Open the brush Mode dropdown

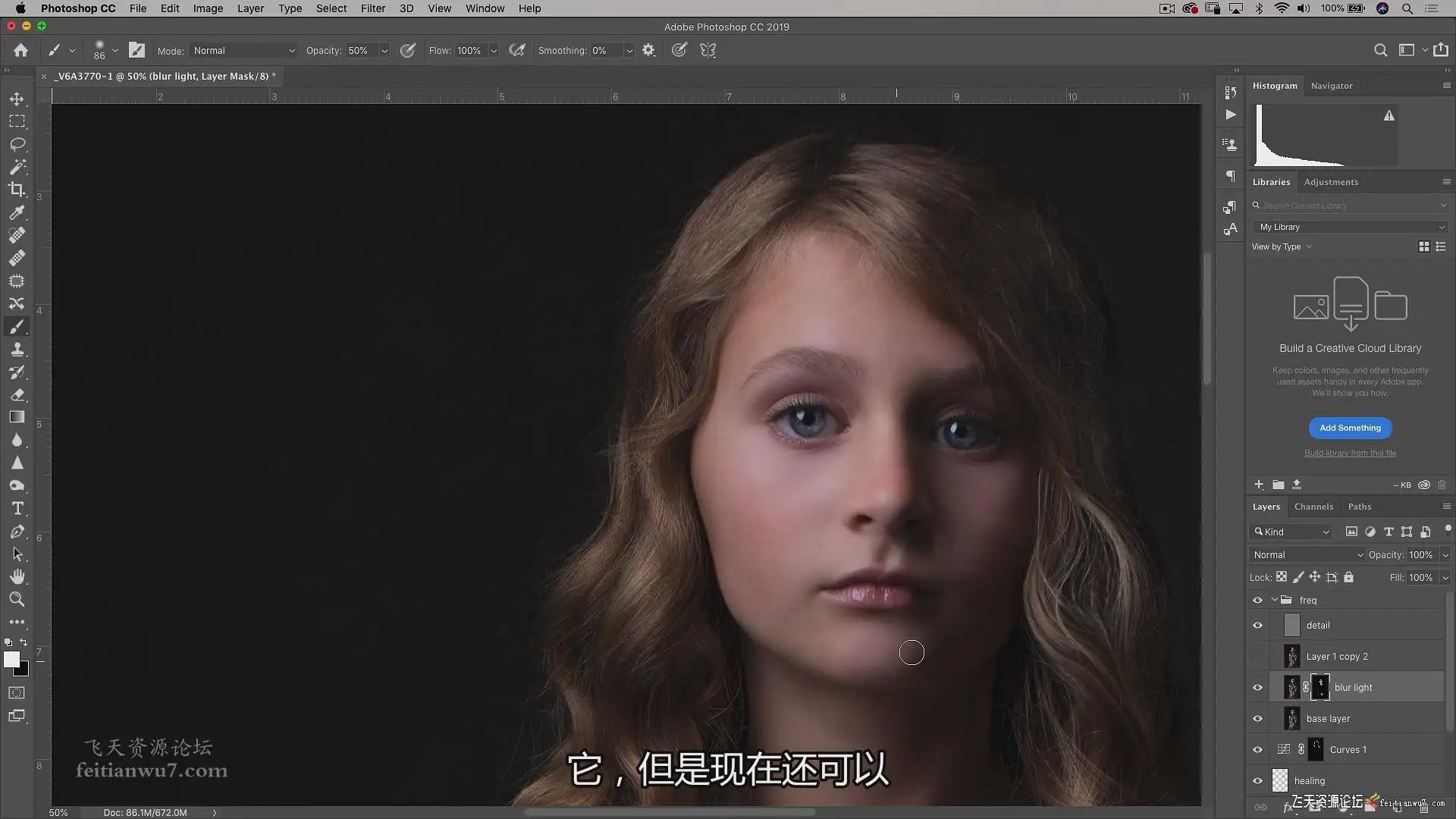(x=243, y=51)
